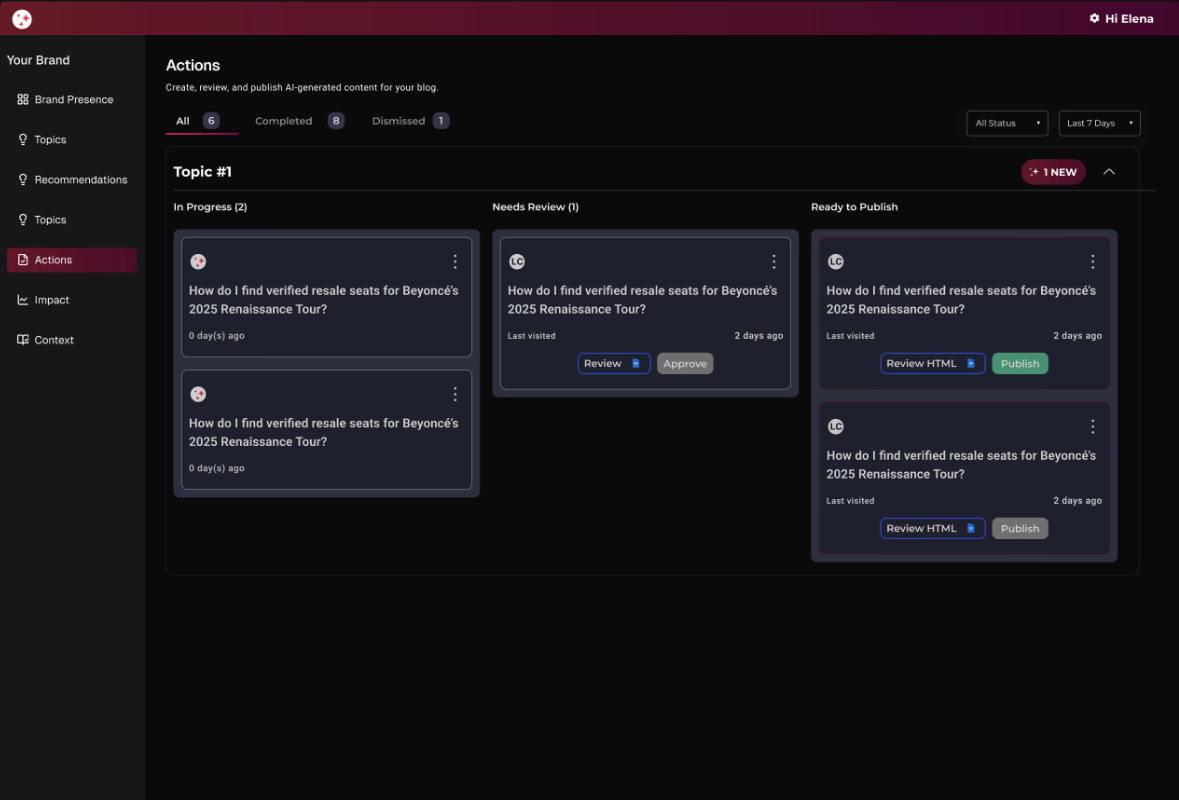1179x800 pixels.
Task: Open the Last 7 Days dropdown
Action: (x=1099, y=123)
